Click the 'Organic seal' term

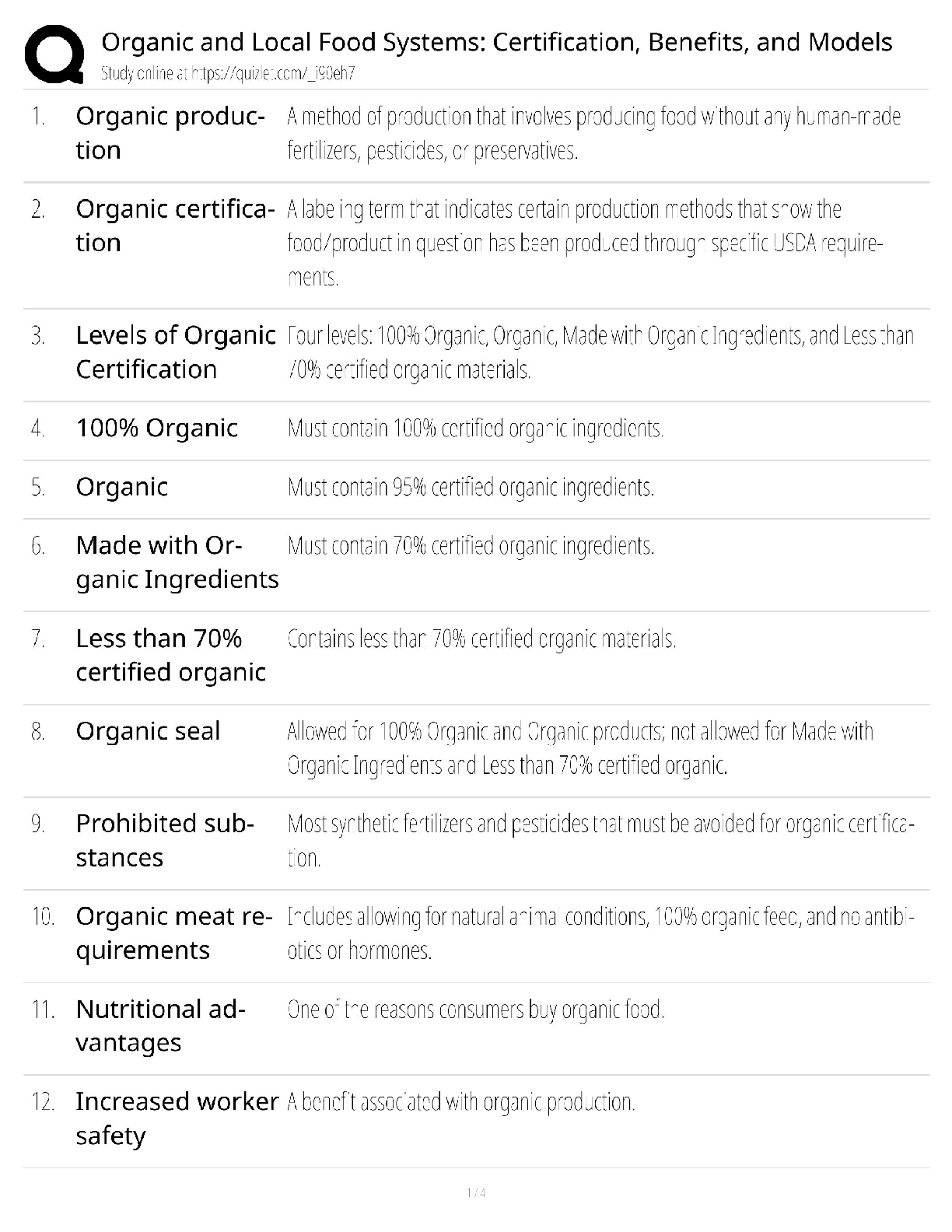click(x=148, y=731)
